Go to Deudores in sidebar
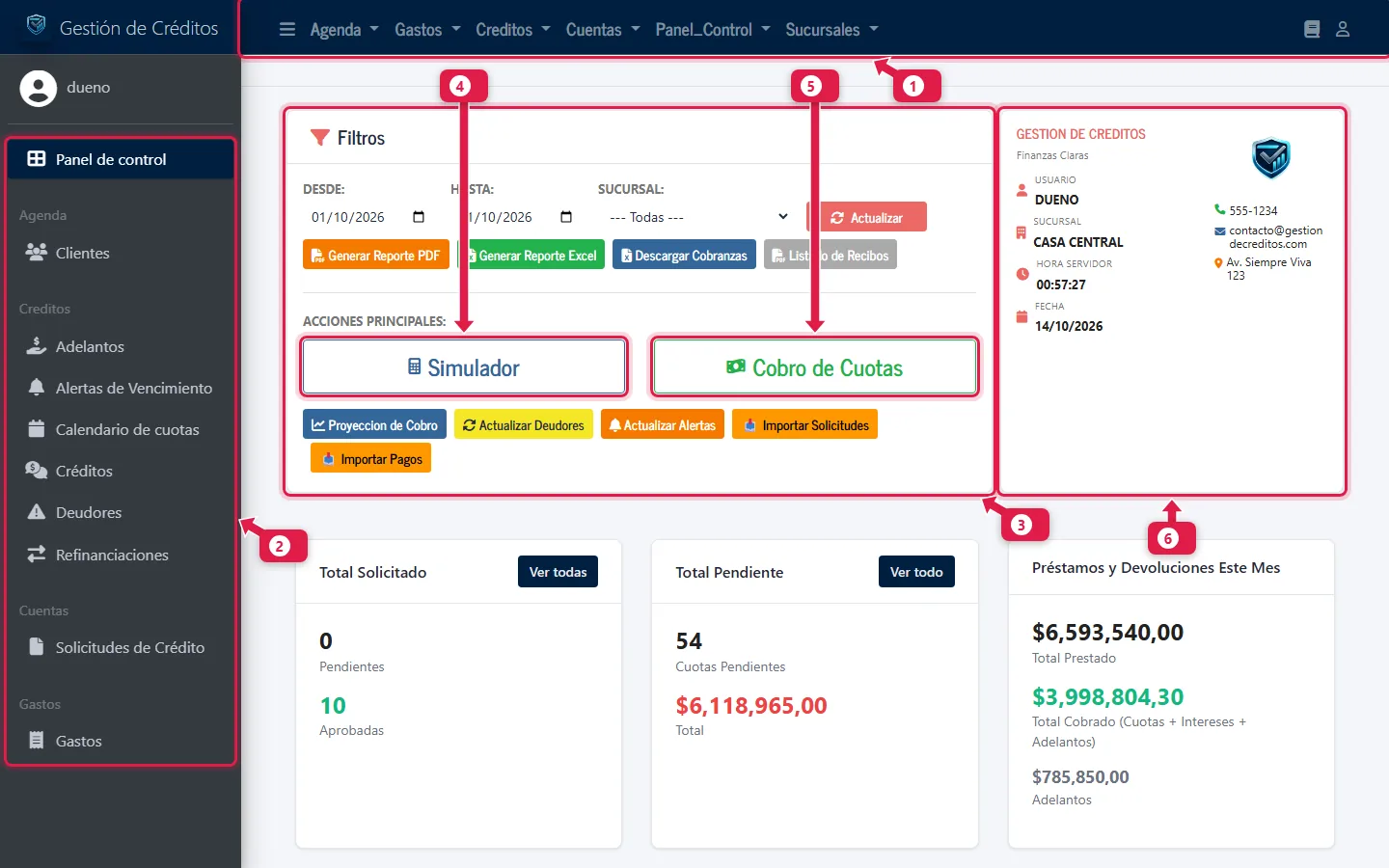 121,512
